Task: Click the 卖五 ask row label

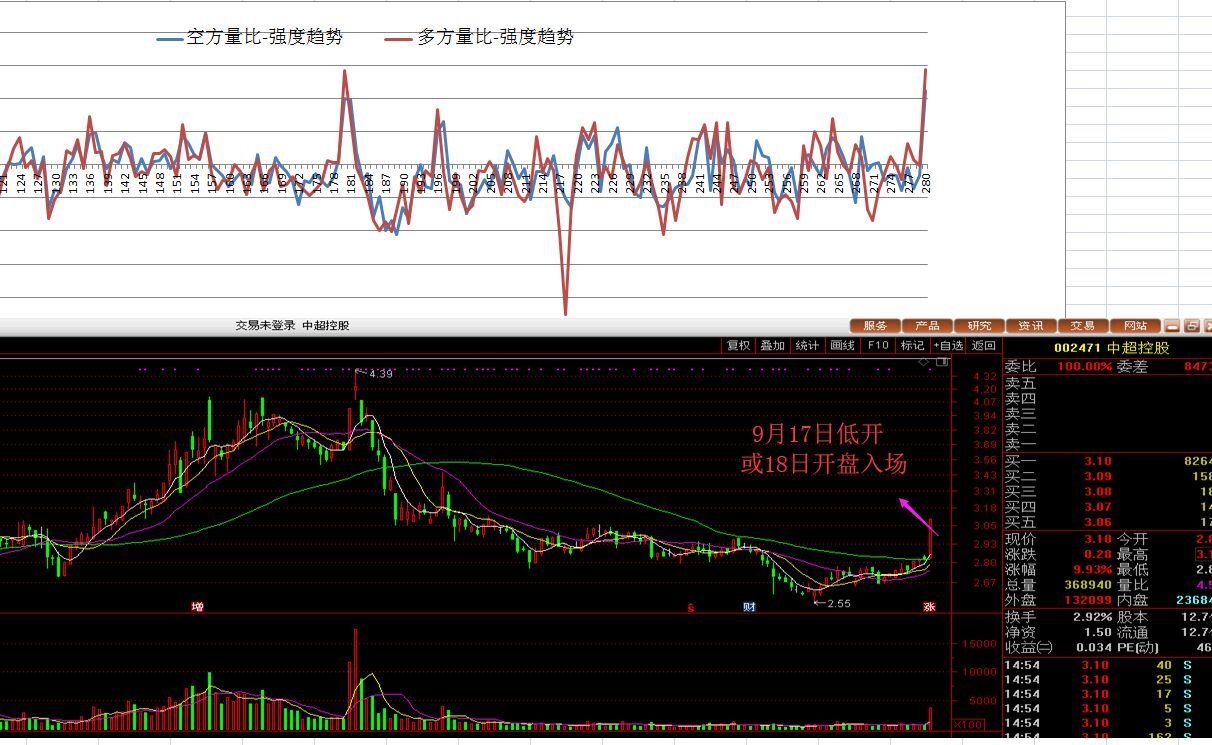Action: [1021, 383]
